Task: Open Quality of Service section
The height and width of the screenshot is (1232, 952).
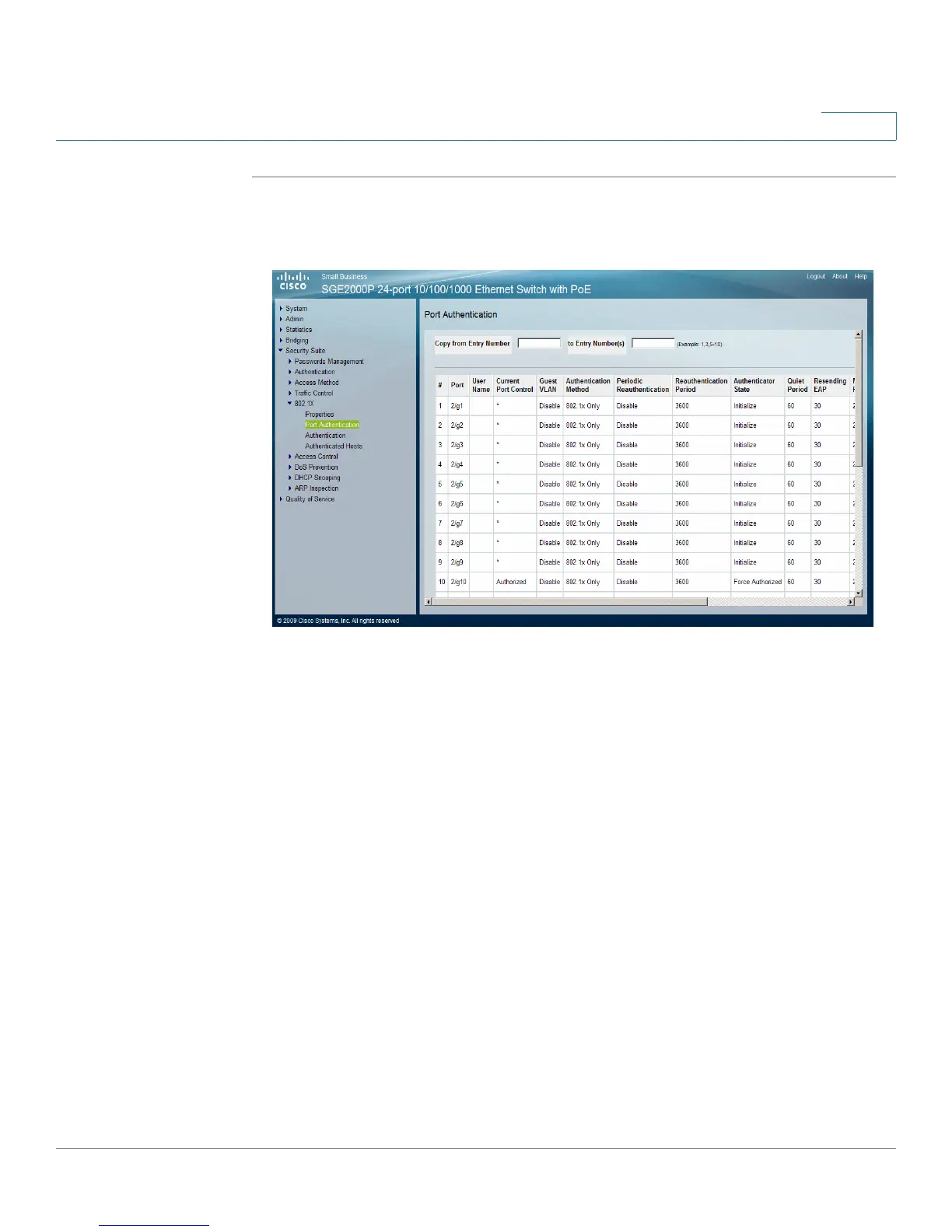Action: coord(310,499)
